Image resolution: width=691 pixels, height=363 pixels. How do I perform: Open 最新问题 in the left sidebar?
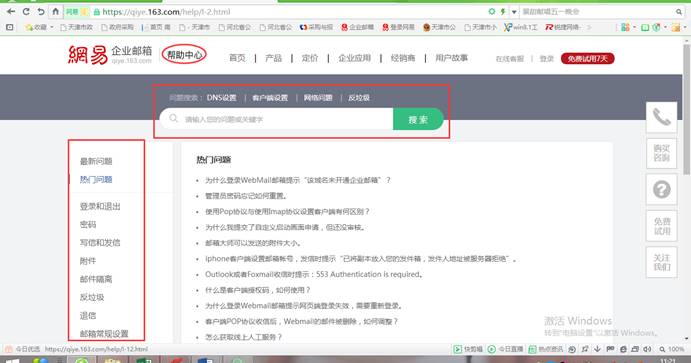tap(96, 161)
